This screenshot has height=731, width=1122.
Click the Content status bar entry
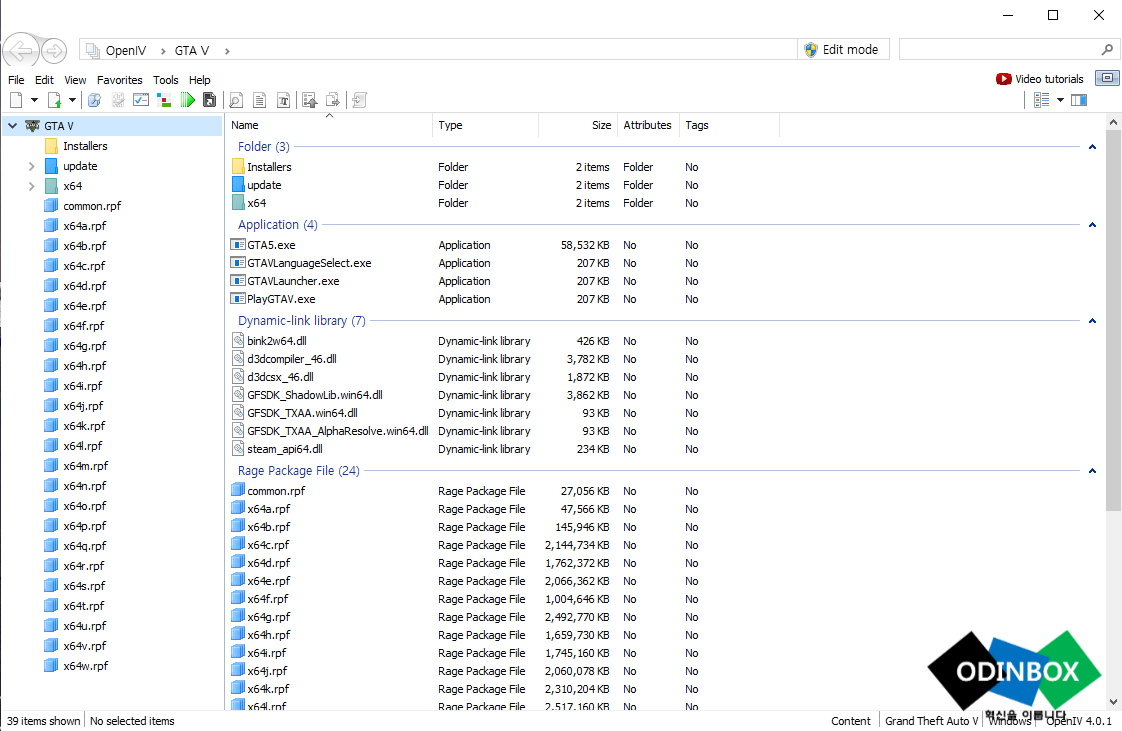(850, 721)
